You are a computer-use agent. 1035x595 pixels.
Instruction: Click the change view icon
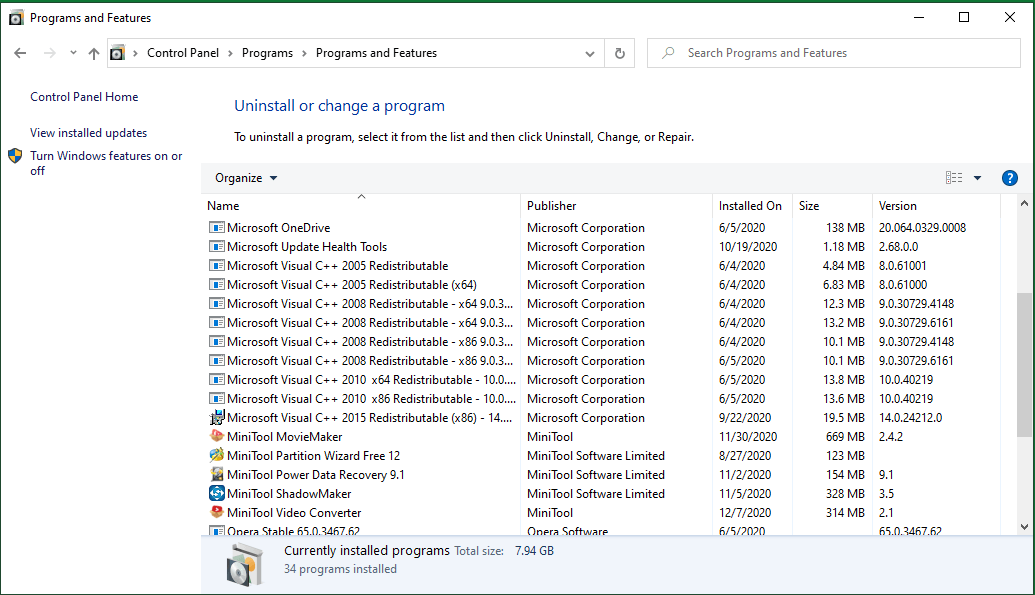pyautogui.click(x=954, y=178)
